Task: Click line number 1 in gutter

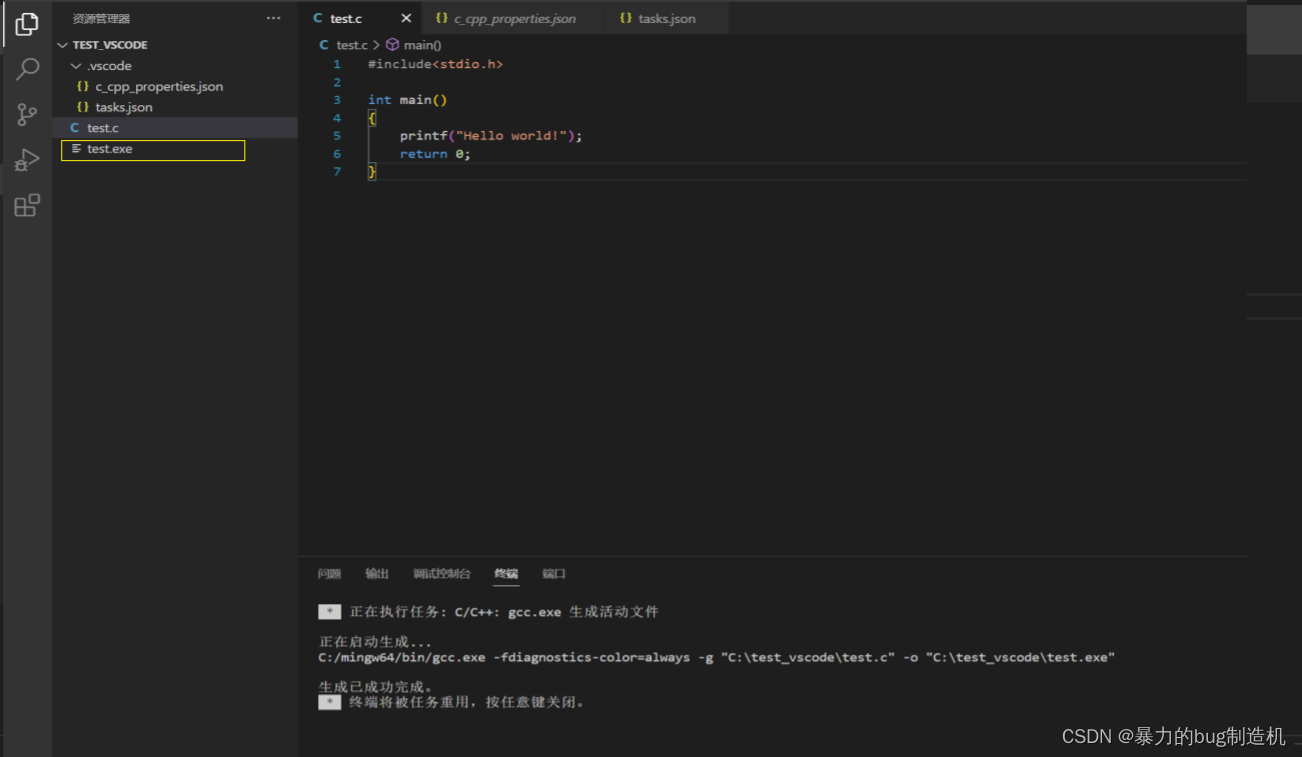Action: pos(337,64)
